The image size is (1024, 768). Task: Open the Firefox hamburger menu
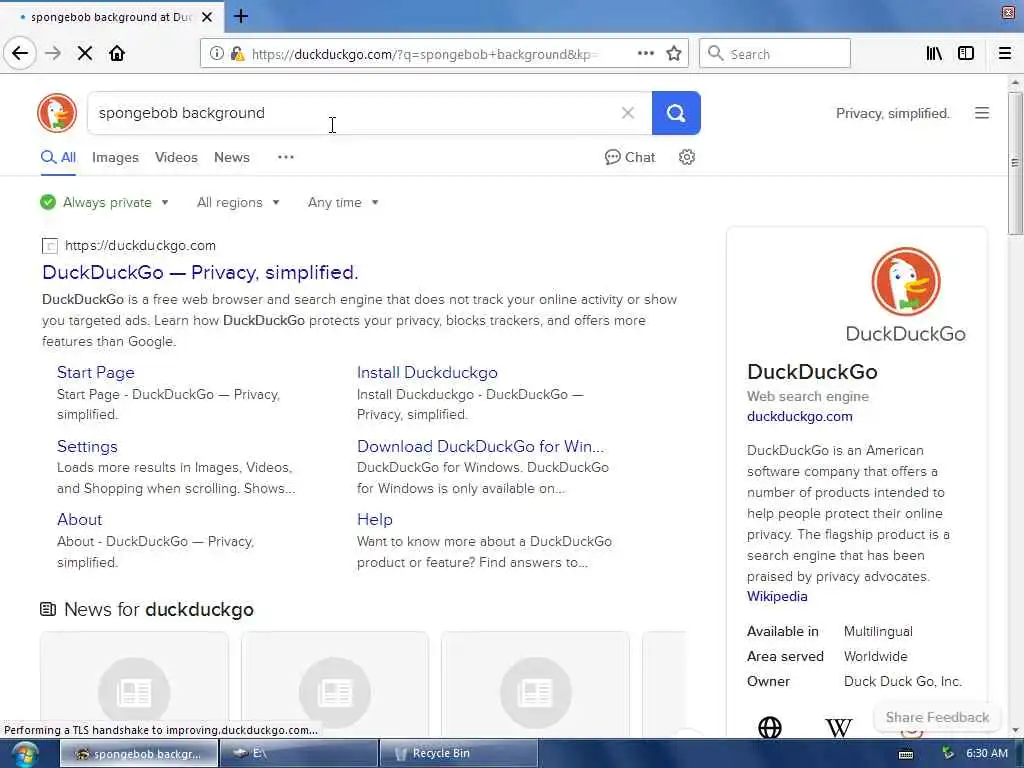point(1005,53)
